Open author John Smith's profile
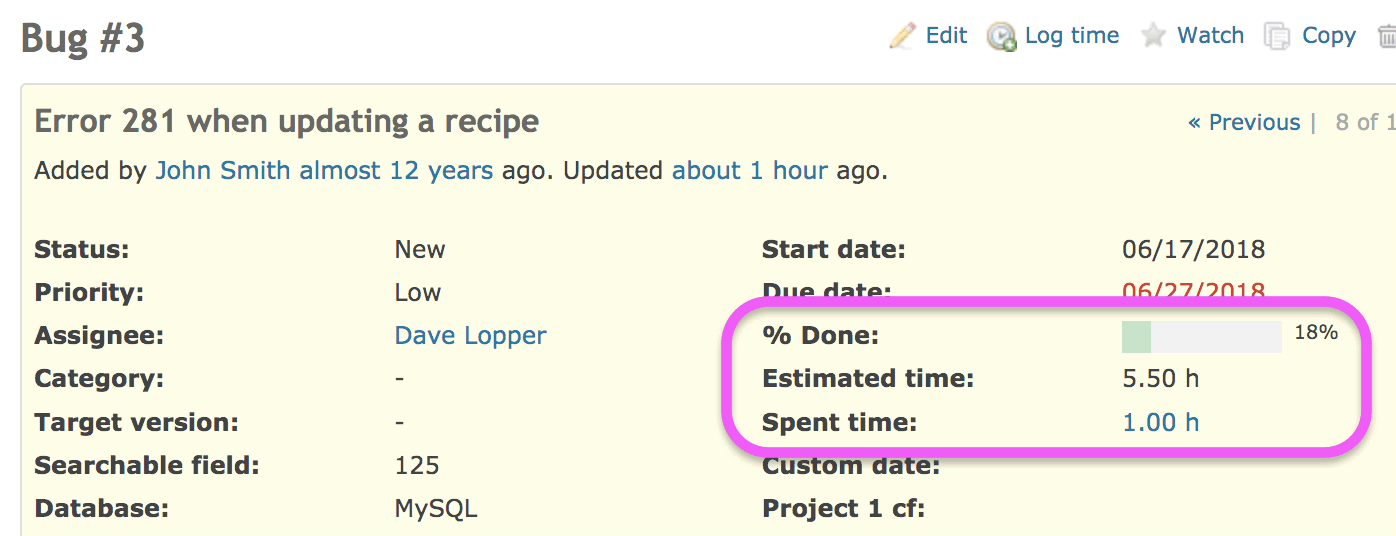1396x536 pixels. (224, 171)
